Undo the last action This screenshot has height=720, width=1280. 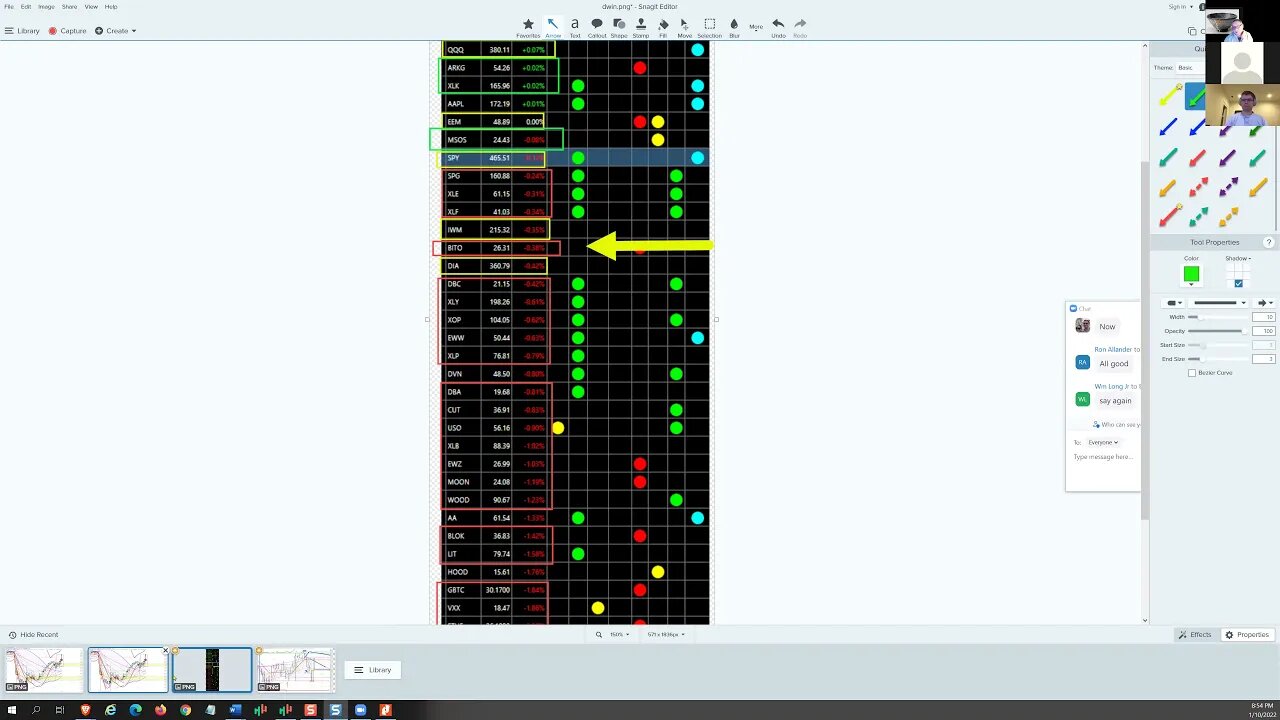click(778, 27)
